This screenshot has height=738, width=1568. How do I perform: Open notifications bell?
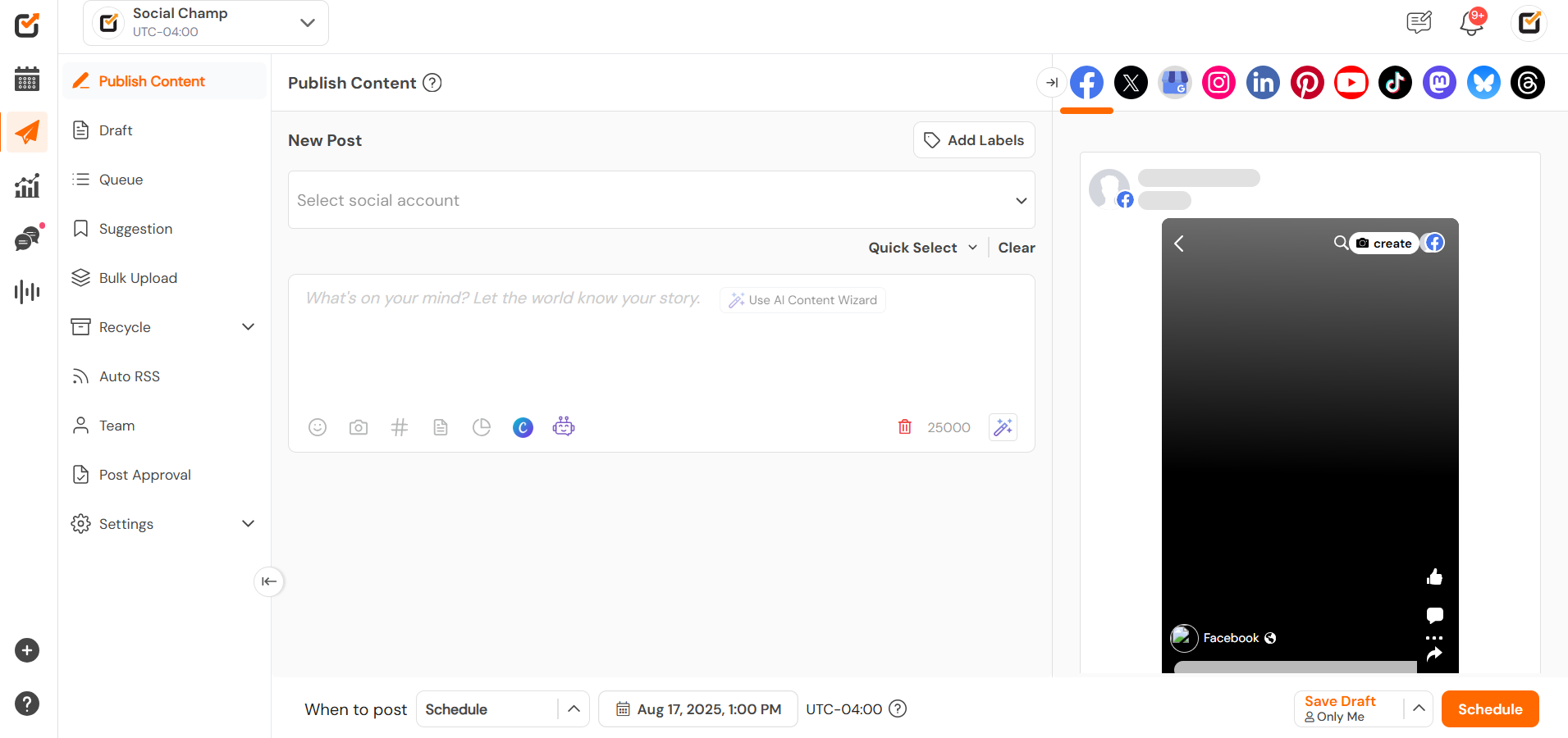[1472, 22]
